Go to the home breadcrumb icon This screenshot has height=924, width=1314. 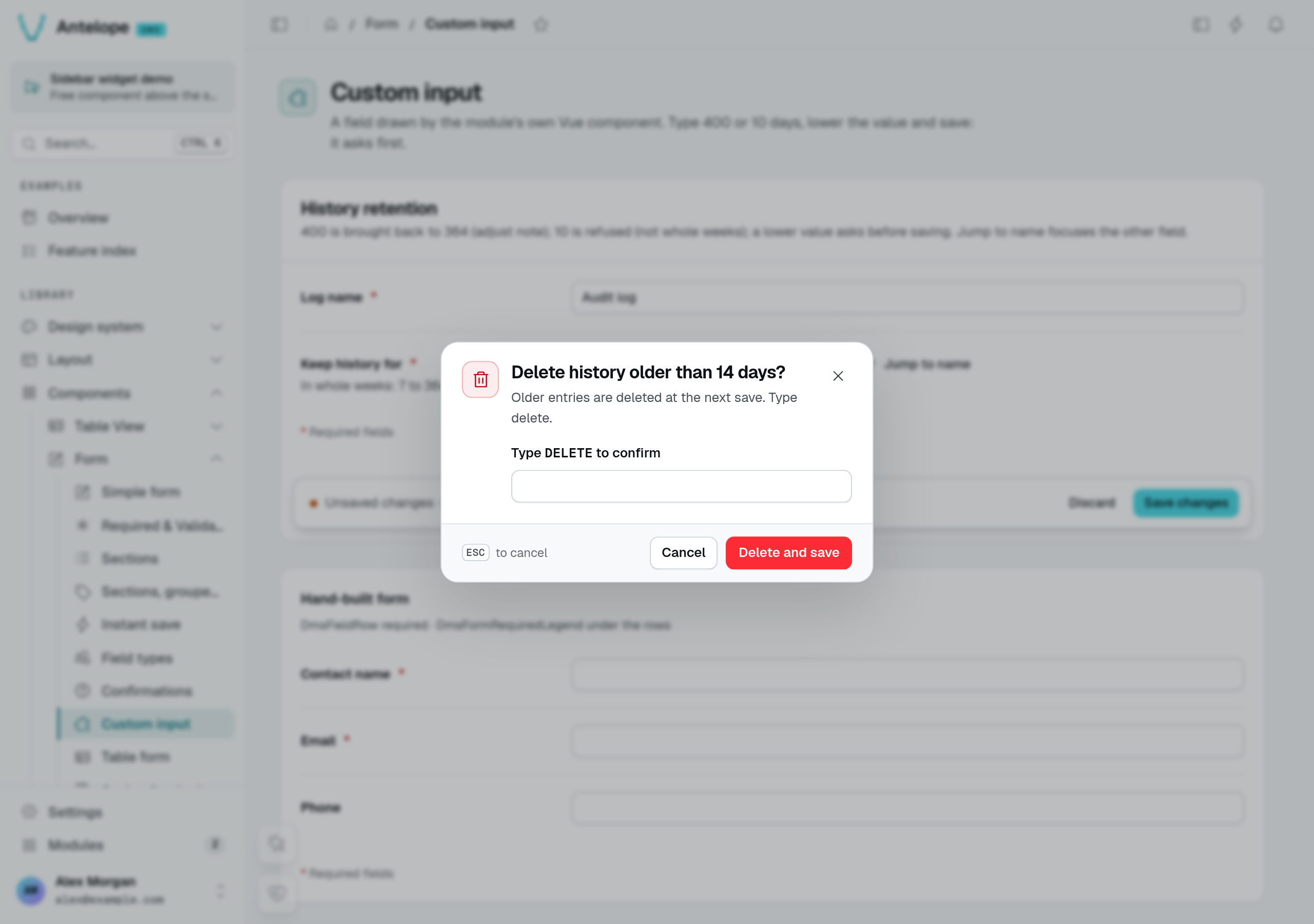[331, 24]
